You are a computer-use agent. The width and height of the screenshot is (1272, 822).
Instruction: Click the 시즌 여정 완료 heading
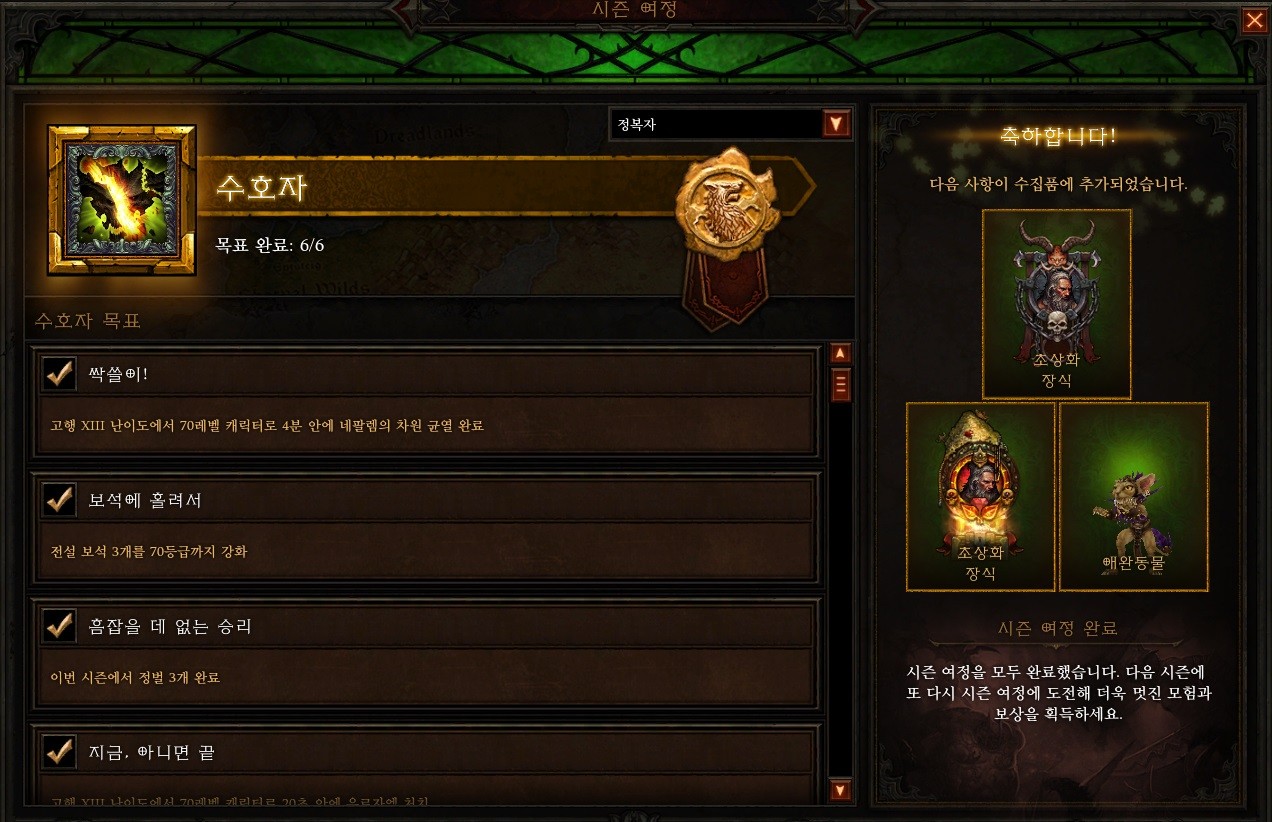tap(1057, 629)
